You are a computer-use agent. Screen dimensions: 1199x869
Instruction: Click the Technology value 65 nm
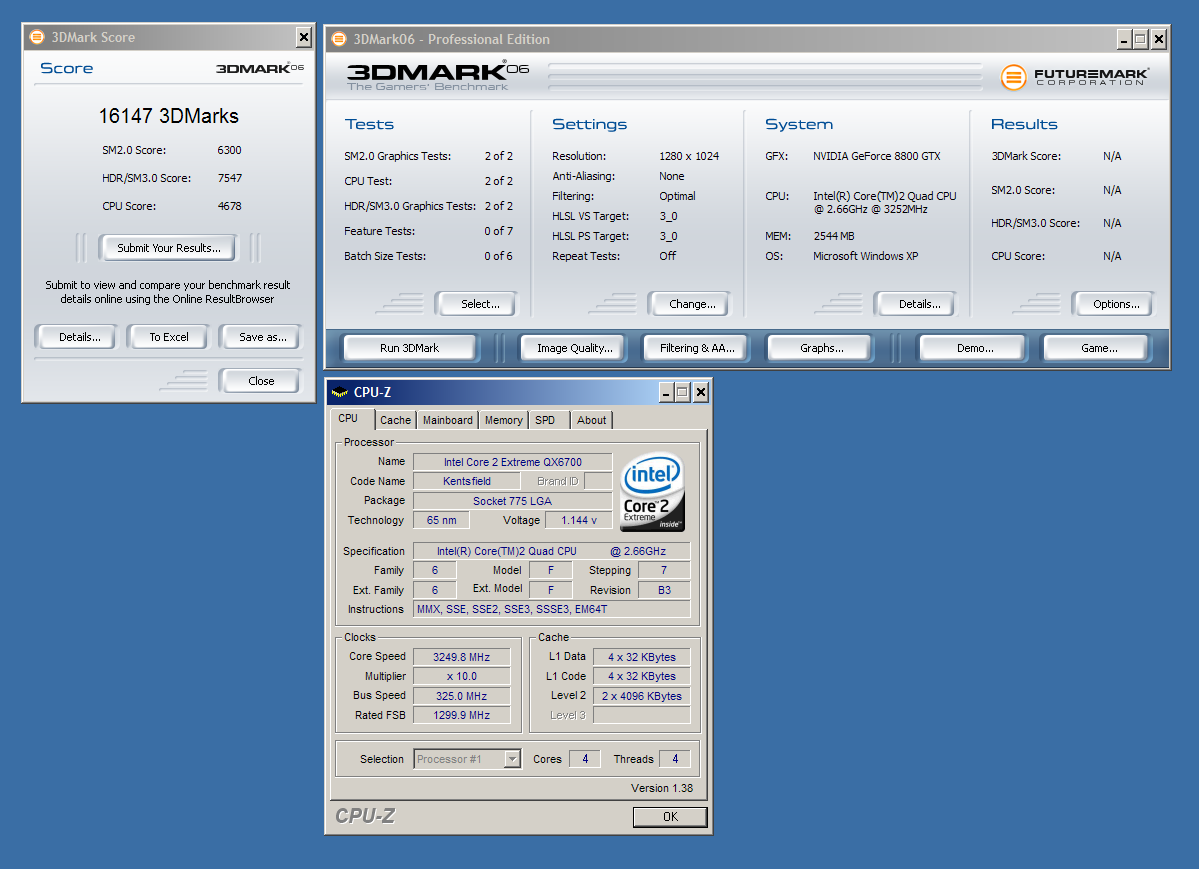coord(441,520)
